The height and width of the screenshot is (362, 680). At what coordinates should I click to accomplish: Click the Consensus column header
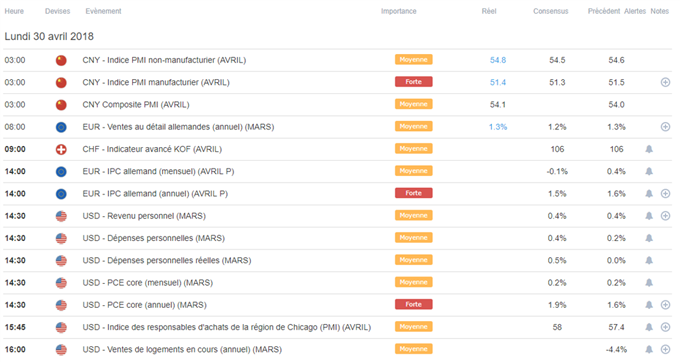coord(550,11)
